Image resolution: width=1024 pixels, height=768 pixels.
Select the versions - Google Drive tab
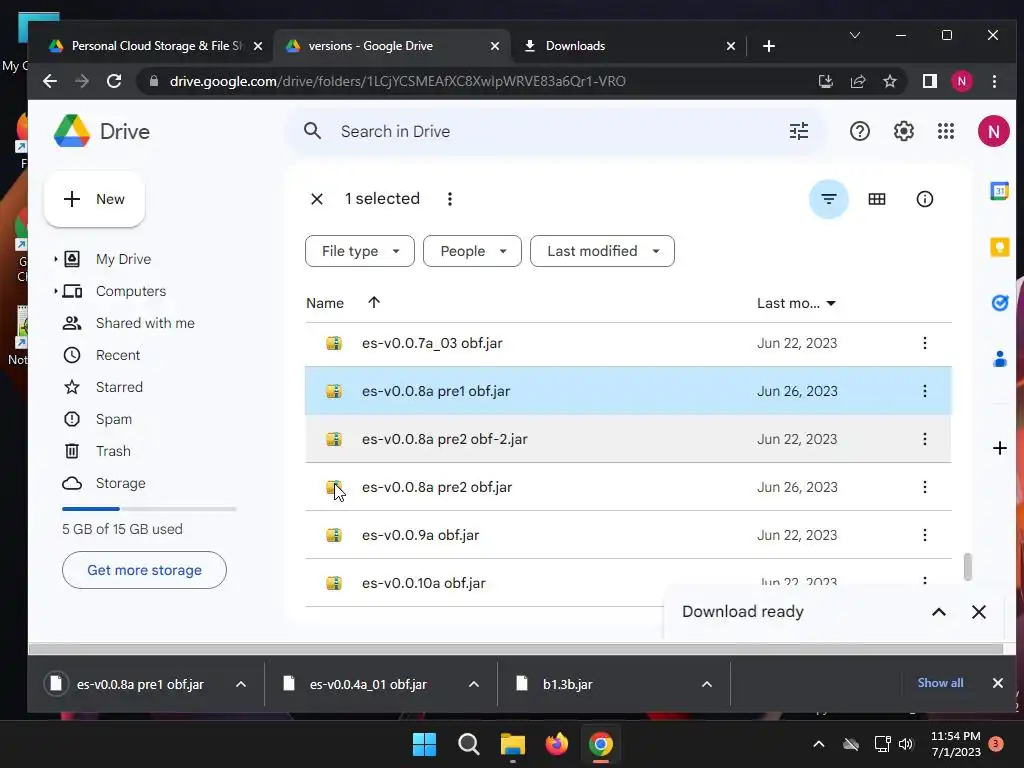394,46
